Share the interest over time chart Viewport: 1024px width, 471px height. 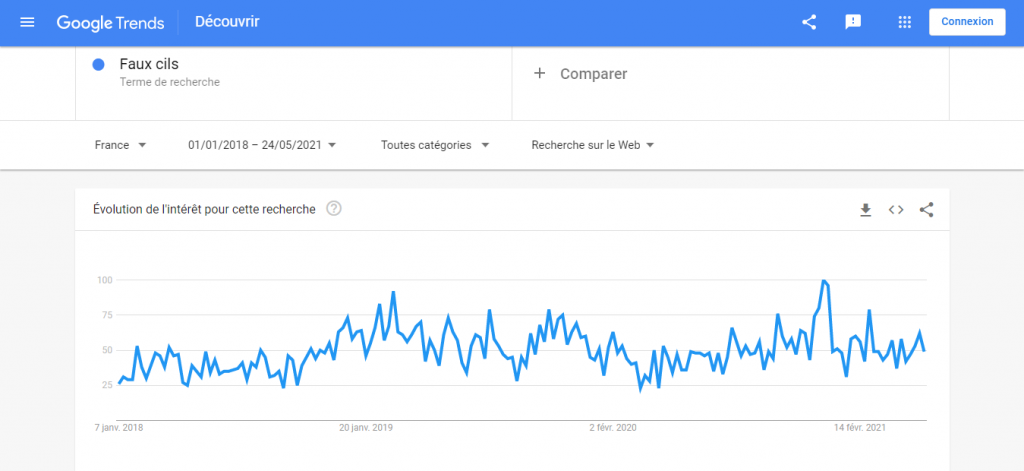926,210
